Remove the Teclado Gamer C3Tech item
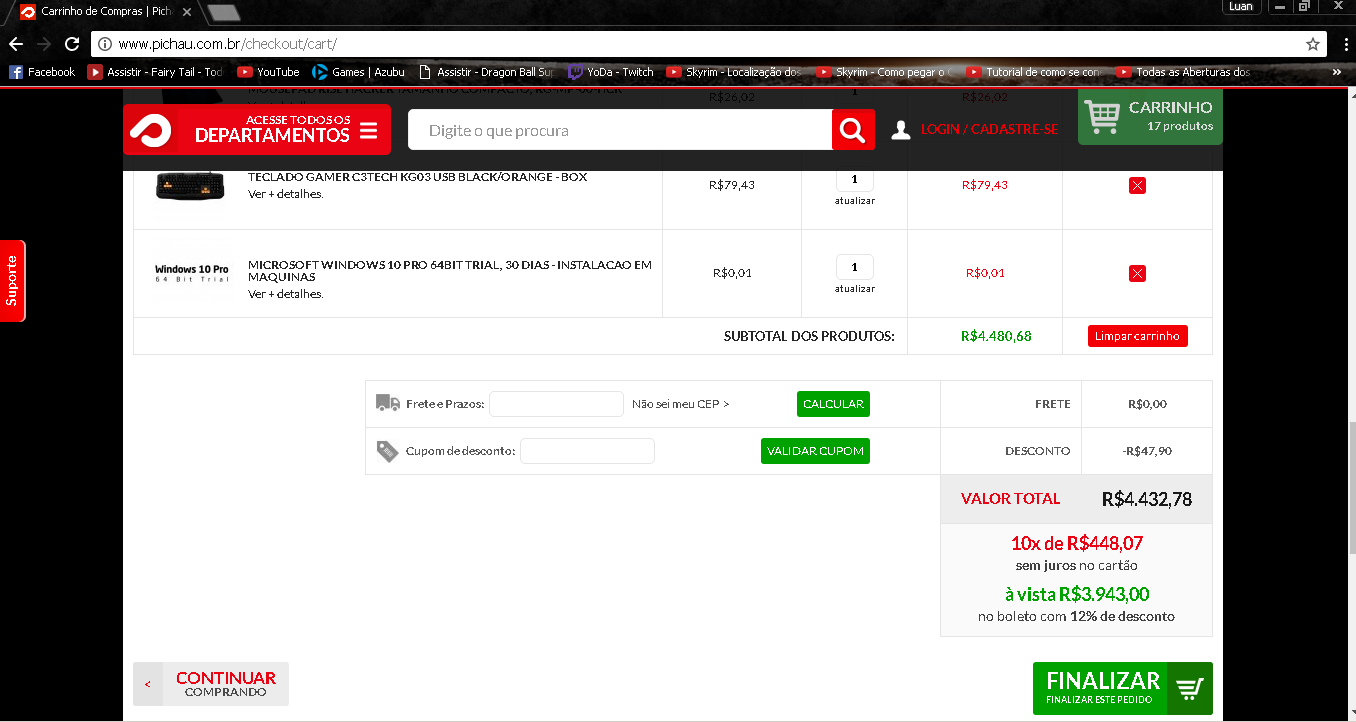 pyautogui.click(x=1137, y=185)
